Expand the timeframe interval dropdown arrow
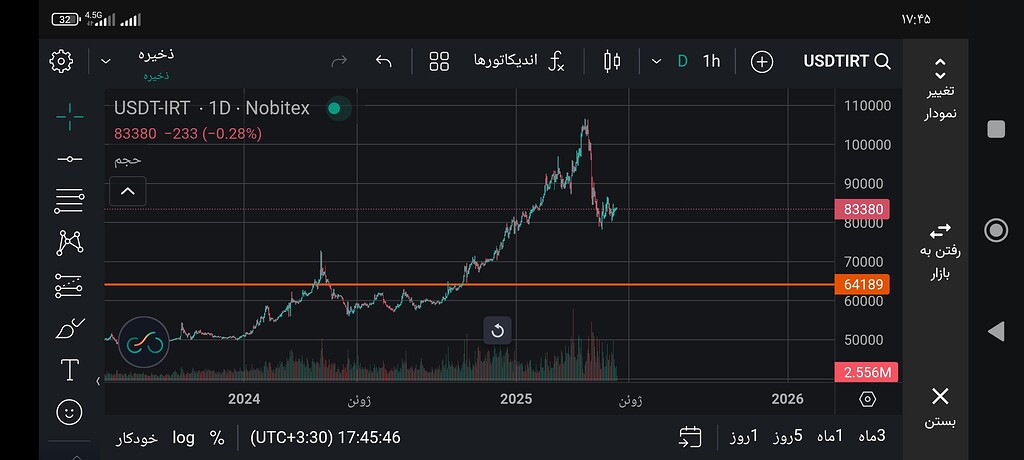The image size is (1024, 460). point(657,61)
